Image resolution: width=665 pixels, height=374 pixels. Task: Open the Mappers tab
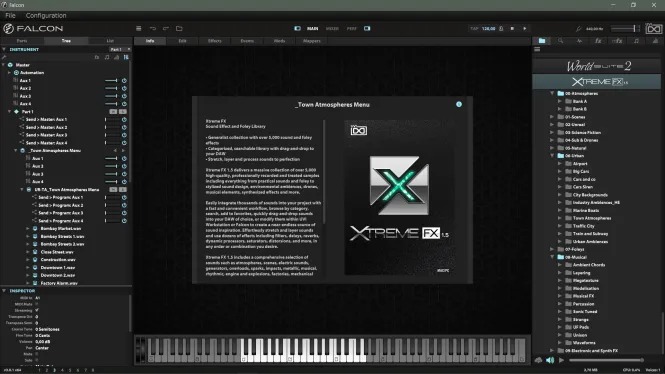point(312,41)
